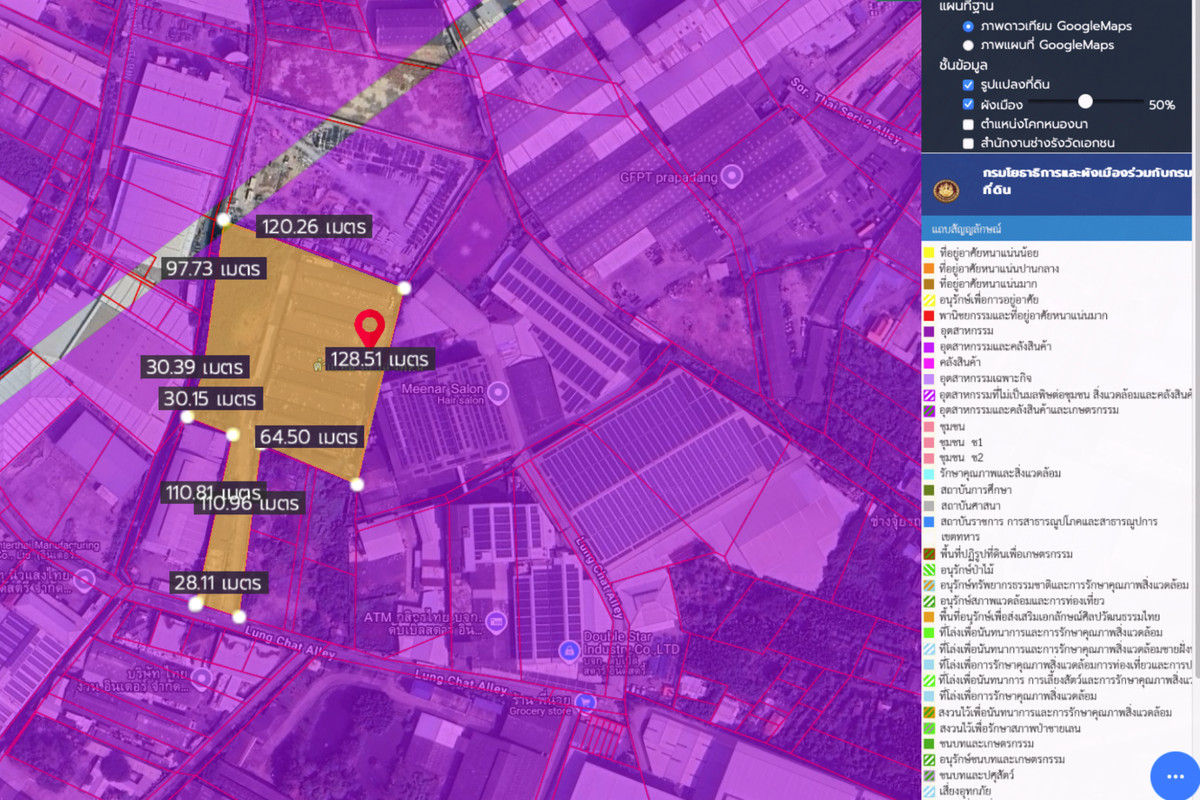Image resolution: width=1200 pixels, height=800 pixels.
Task: Uncheck the รูปแปลงที่ดิน layer checkbox
Action: point(968,85)
